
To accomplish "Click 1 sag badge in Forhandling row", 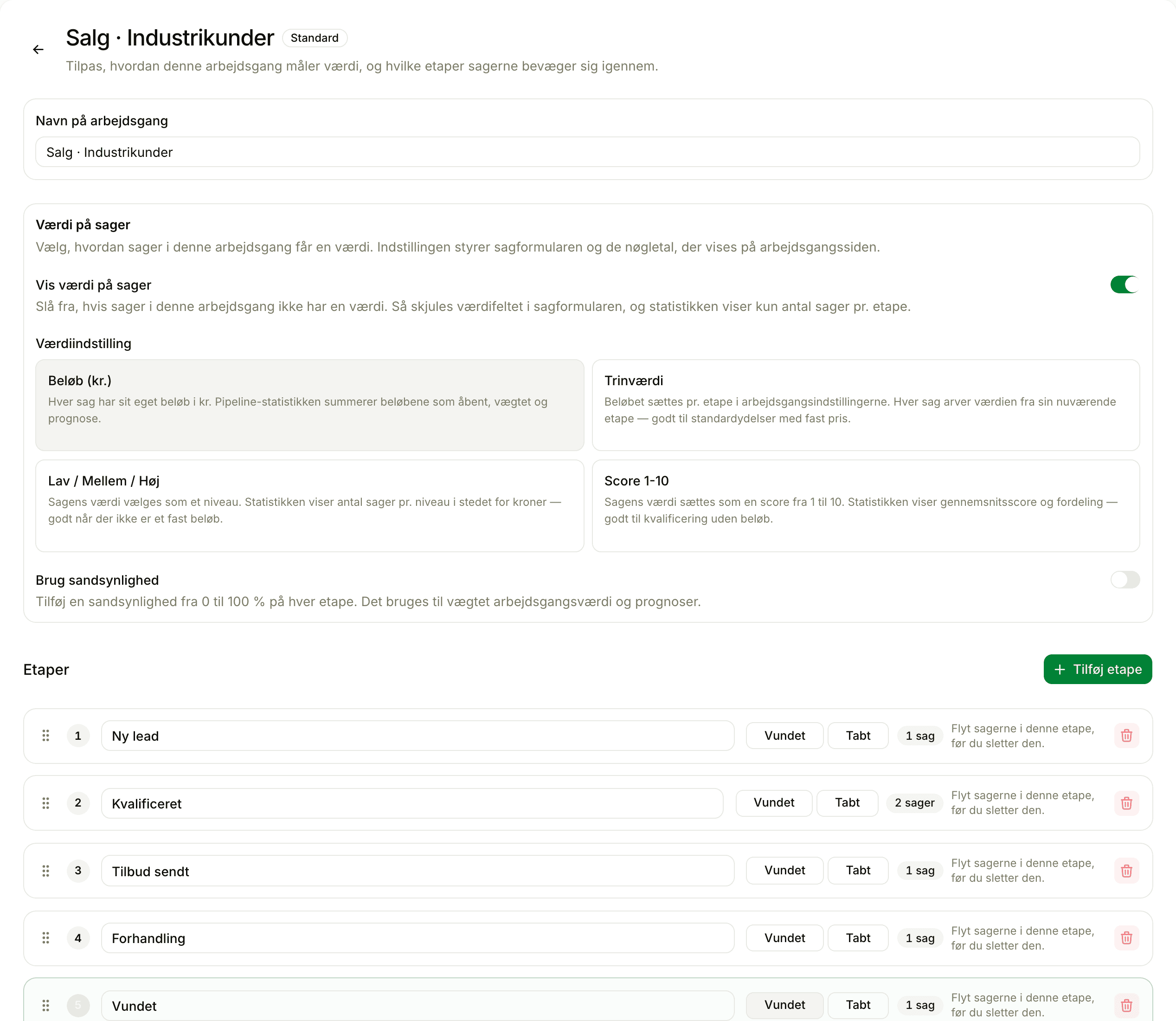I will 920,938.
